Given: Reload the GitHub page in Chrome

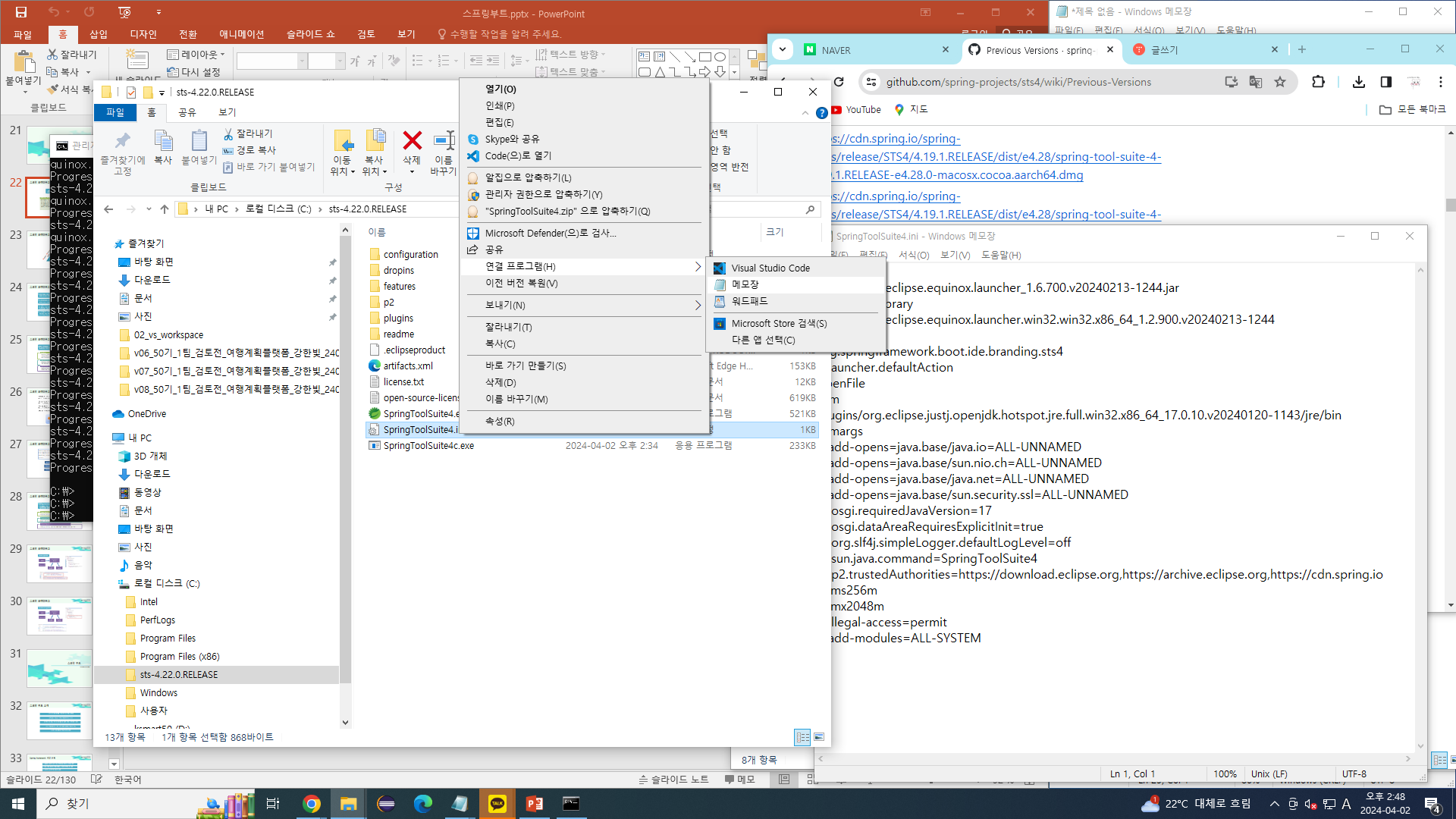Looking at the screenshot, I should click(x=839, y=82).
